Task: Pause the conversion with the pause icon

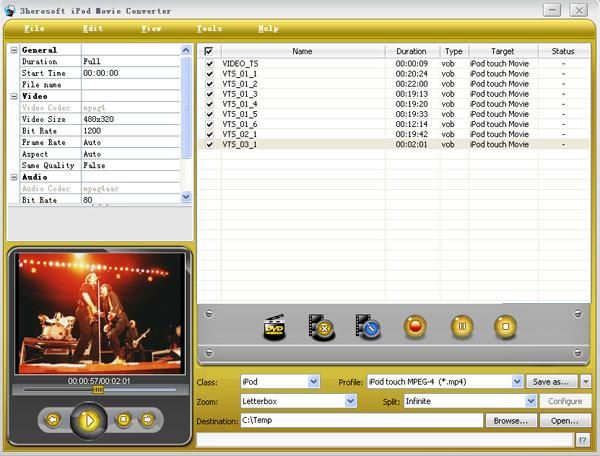Action: 461,327
